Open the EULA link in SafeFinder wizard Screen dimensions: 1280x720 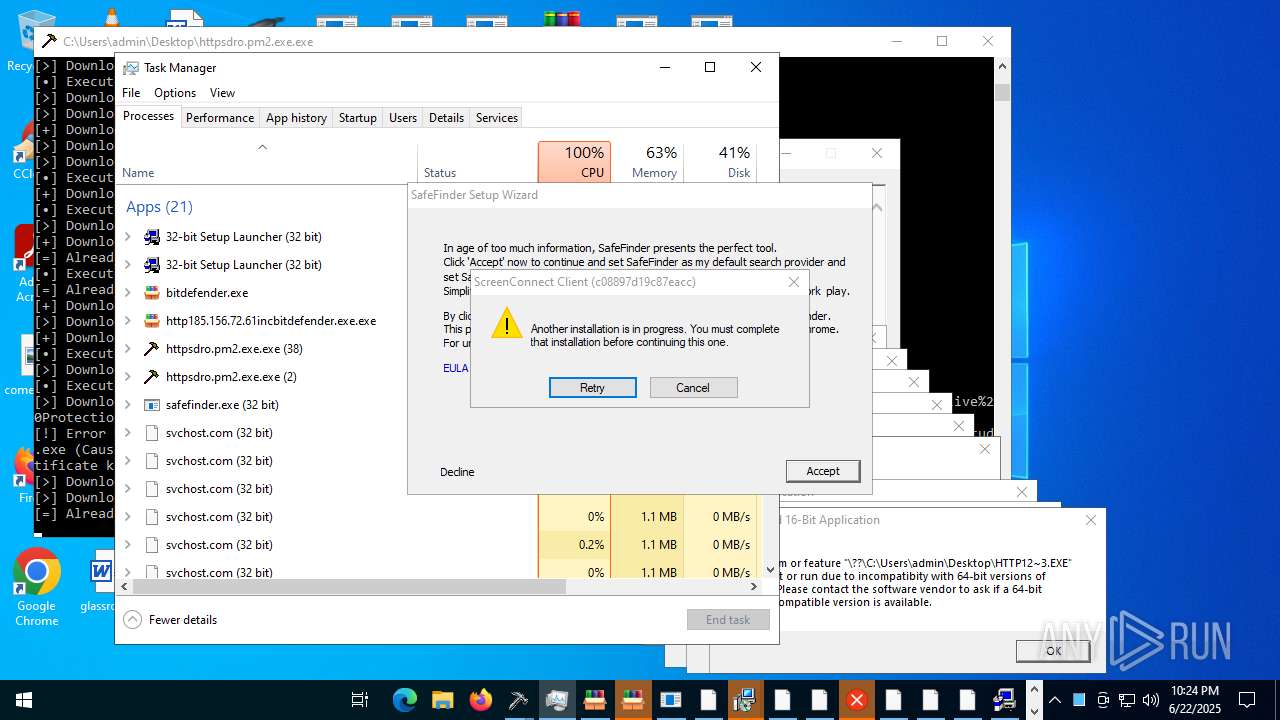pos(455,368)
